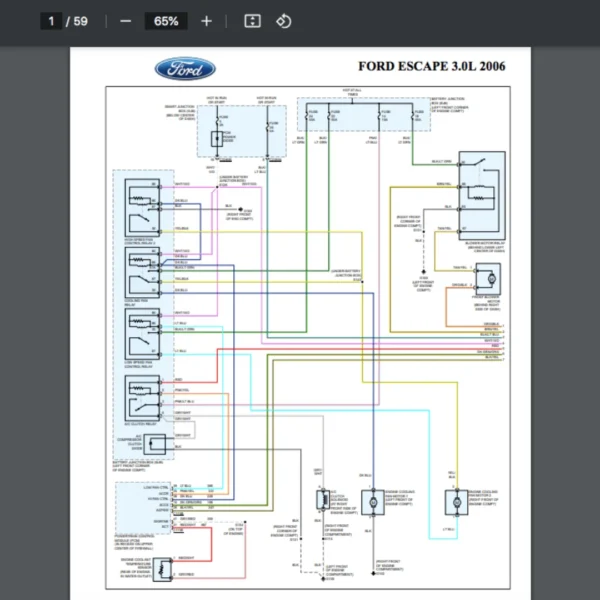Viewport: 600px width, 600px height.
Task: Rotate the document counterclockwise
Action: [284, 21]
